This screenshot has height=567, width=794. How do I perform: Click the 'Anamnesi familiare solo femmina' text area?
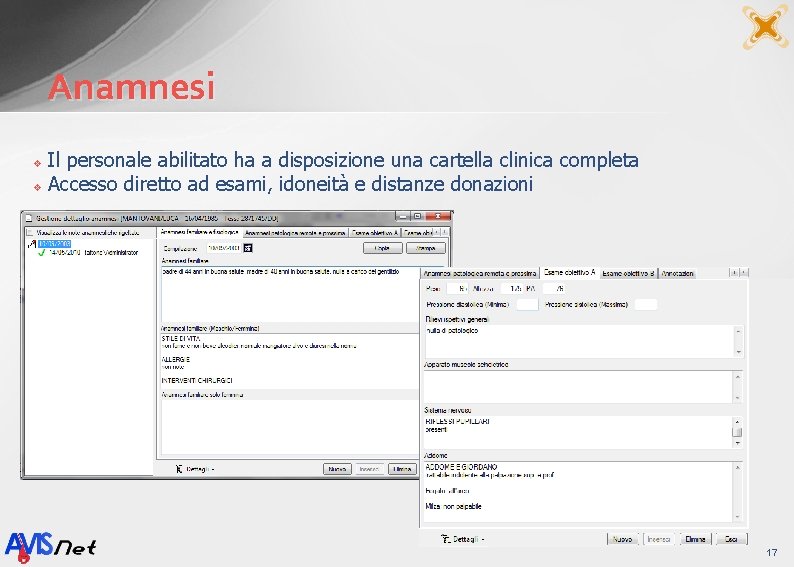tap(290, 428)
